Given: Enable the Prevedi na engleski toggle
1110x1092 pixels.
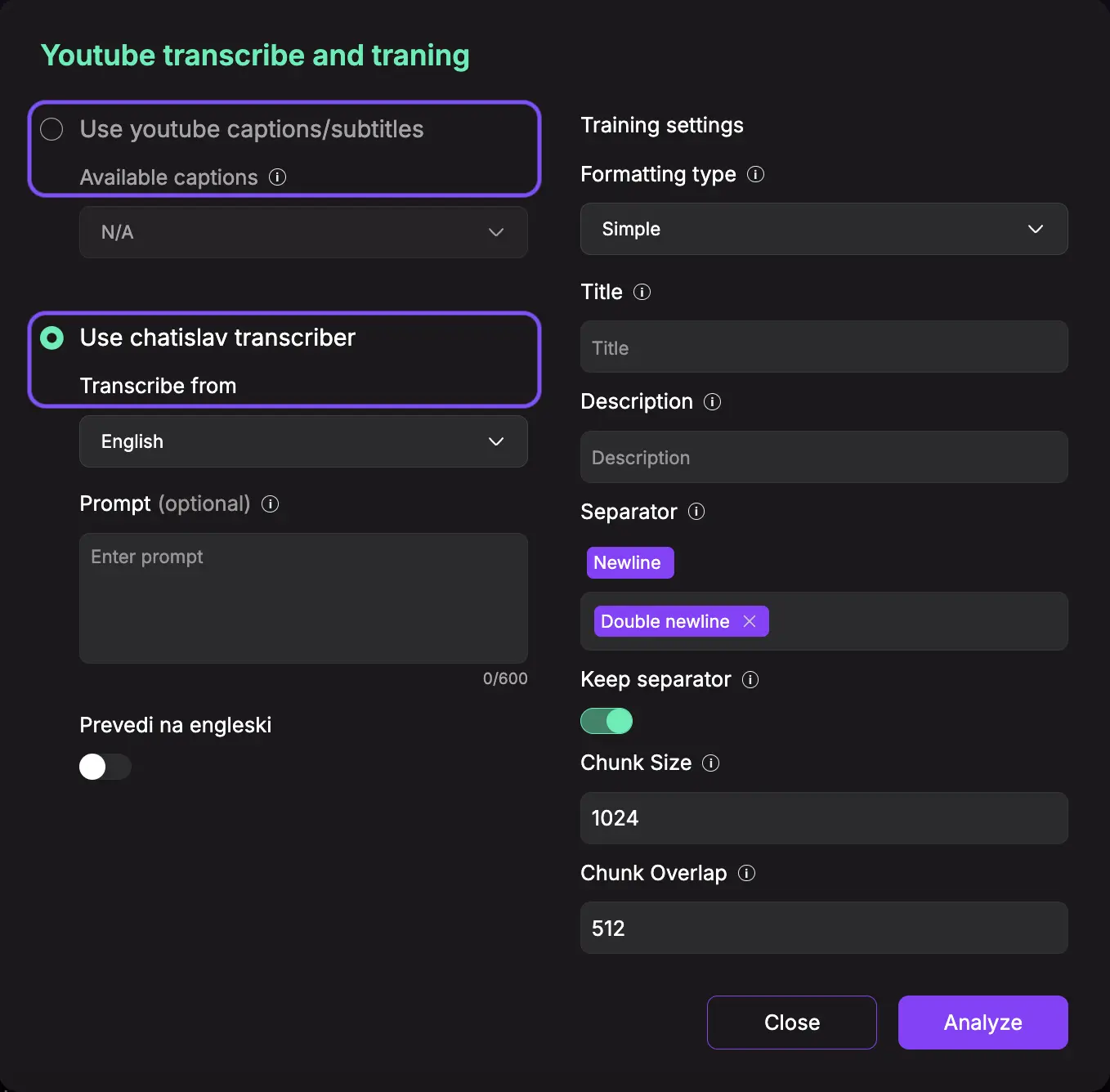Looking at the screenshot, I should tap(105, 767).
